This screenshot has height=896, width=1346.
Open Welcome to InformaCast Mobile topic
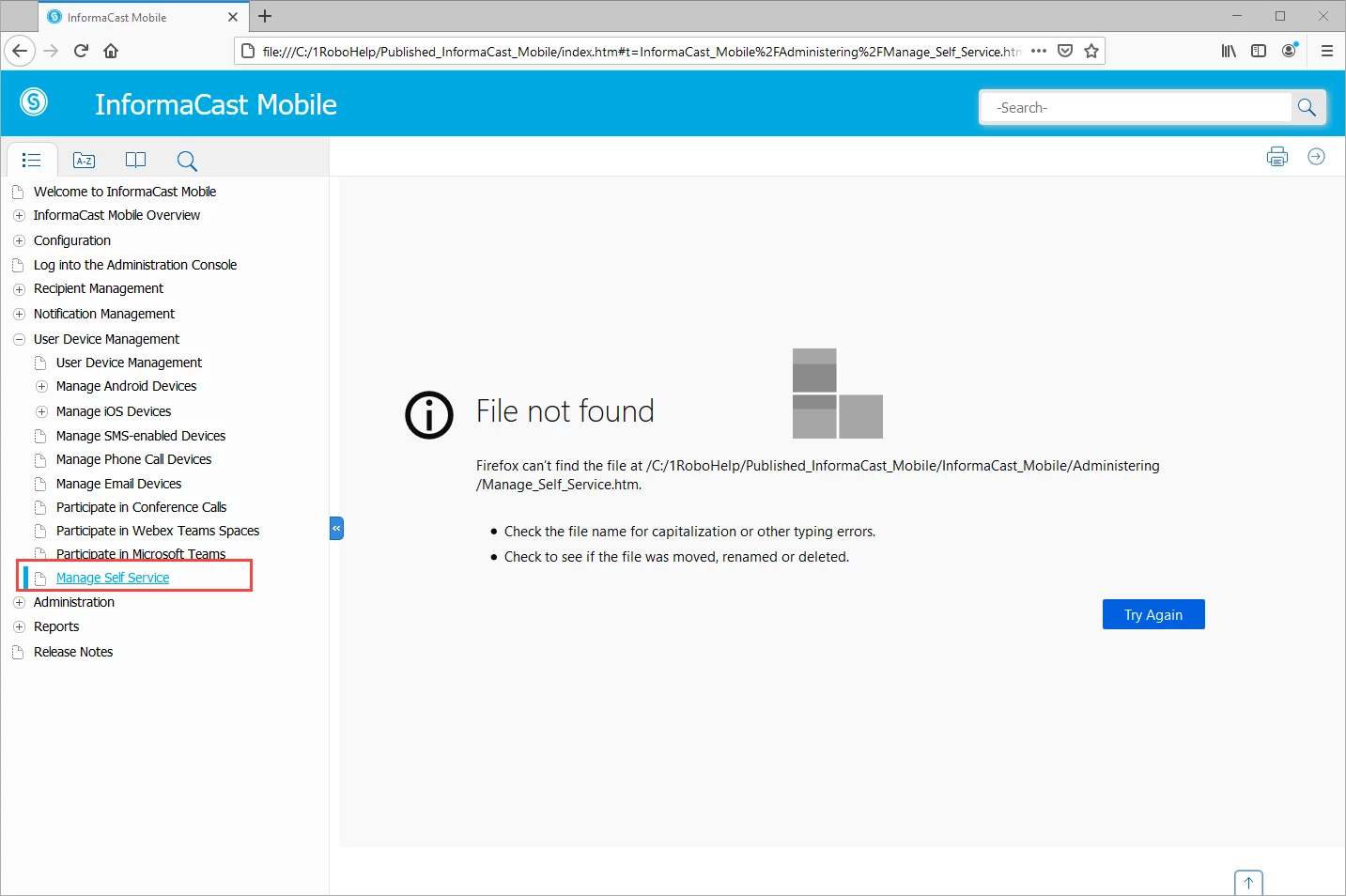tap(125, 192)
